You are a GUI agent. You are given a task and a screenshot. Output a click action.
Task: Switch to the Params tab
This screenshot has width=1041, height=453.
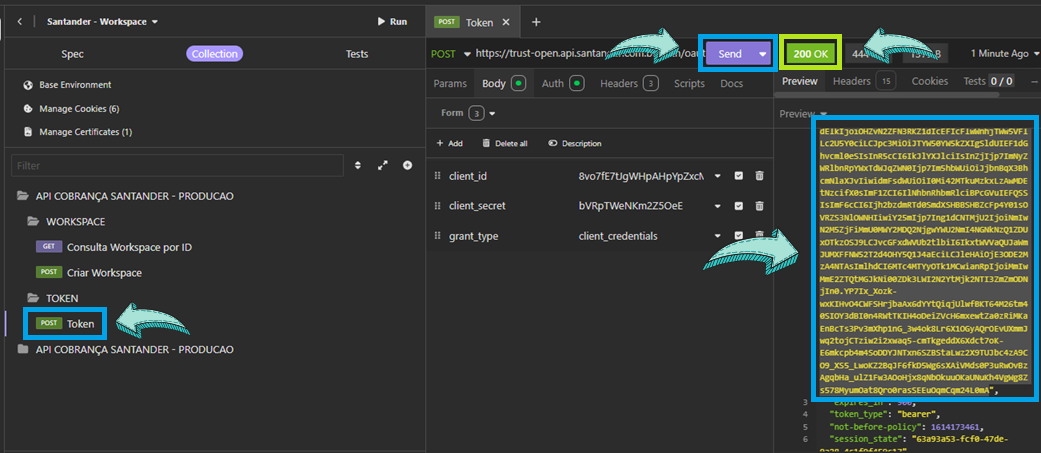[x=449, y=84]
